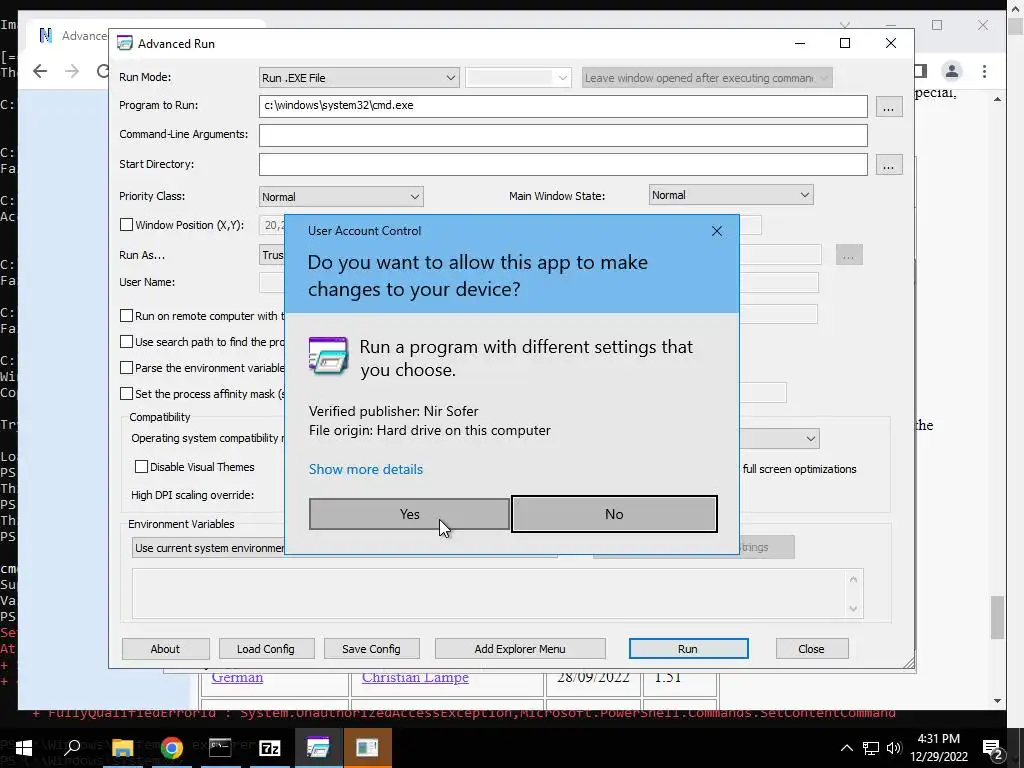
Task: Click the Add Explorer Menu button
Action: pyautogui.click(x=520, y=649)
